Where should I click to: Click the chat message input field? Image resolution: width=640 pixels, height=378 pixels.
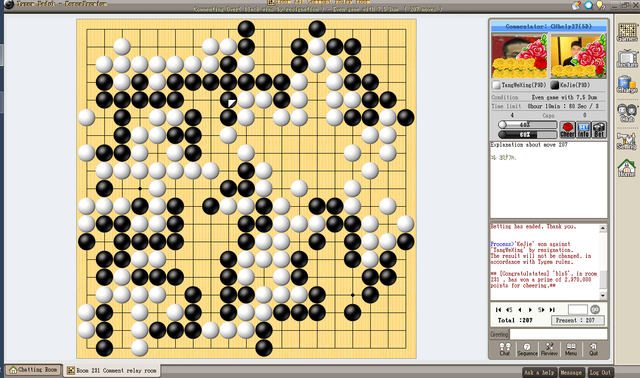pos(558,334)
